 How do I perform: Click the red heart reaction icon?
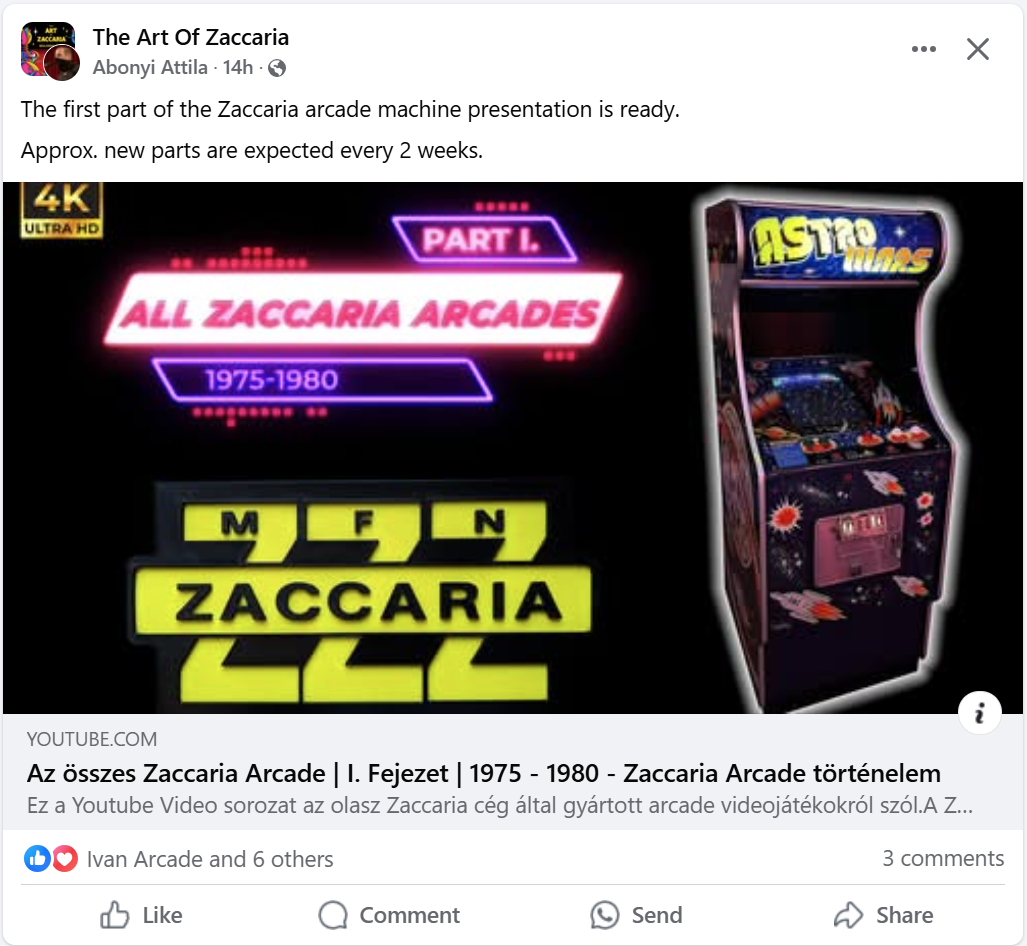[64, 858]
